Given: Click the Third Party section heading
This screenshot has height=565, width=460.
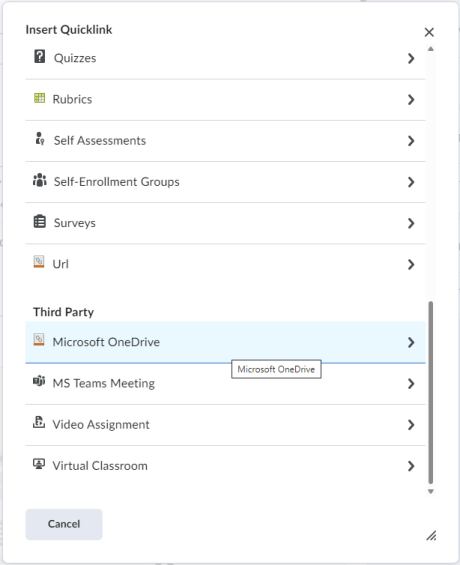Looking at the screenshot, I should 63,312.
